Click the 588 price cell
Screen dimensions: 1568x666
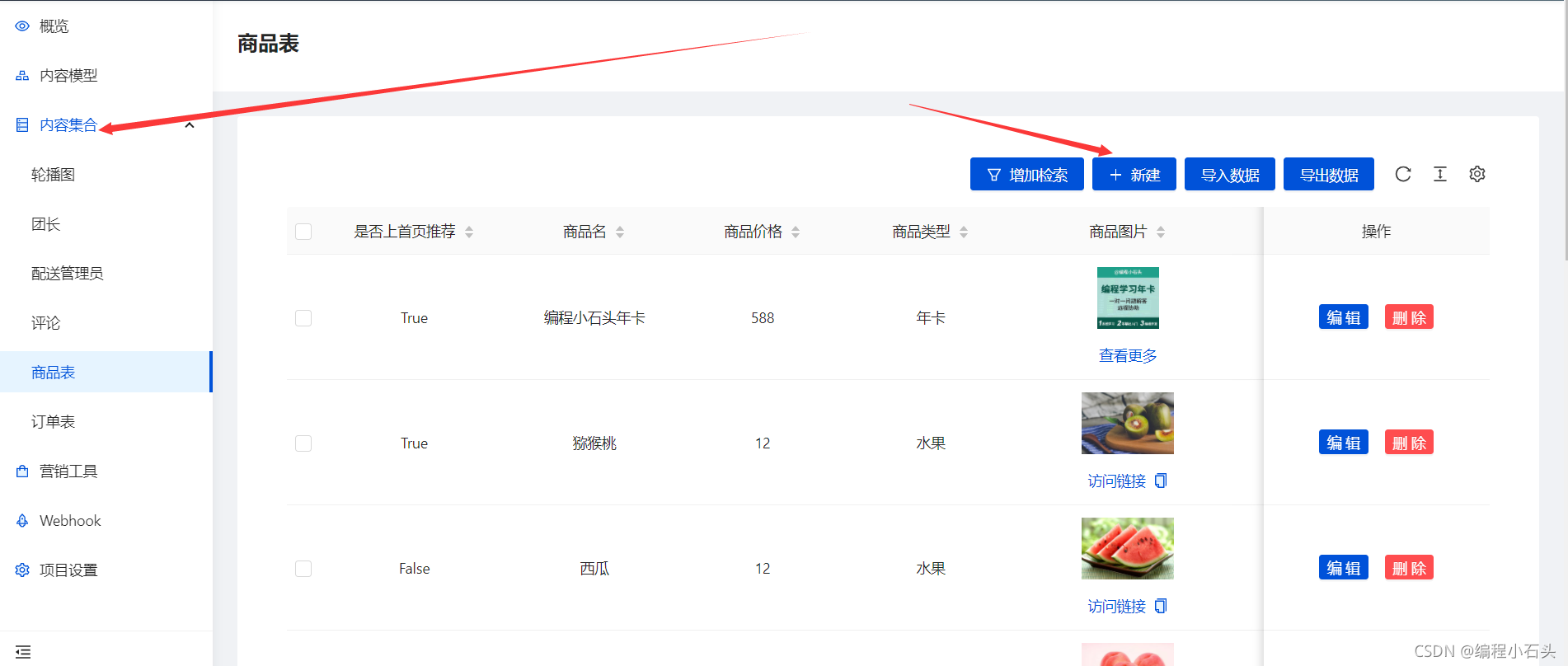[x=763, y=318]
